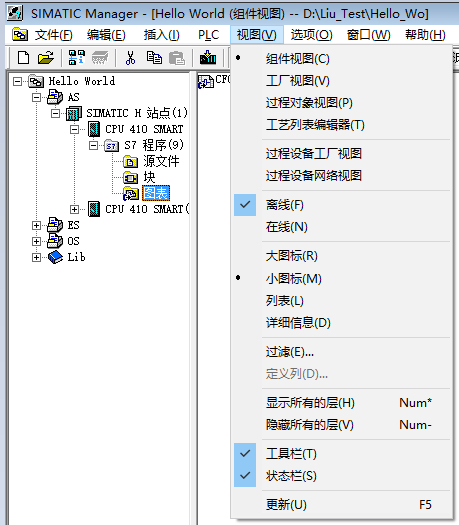Click the first CPU 410 SMART icon
The image size is (459, 525).
(94, 129)
